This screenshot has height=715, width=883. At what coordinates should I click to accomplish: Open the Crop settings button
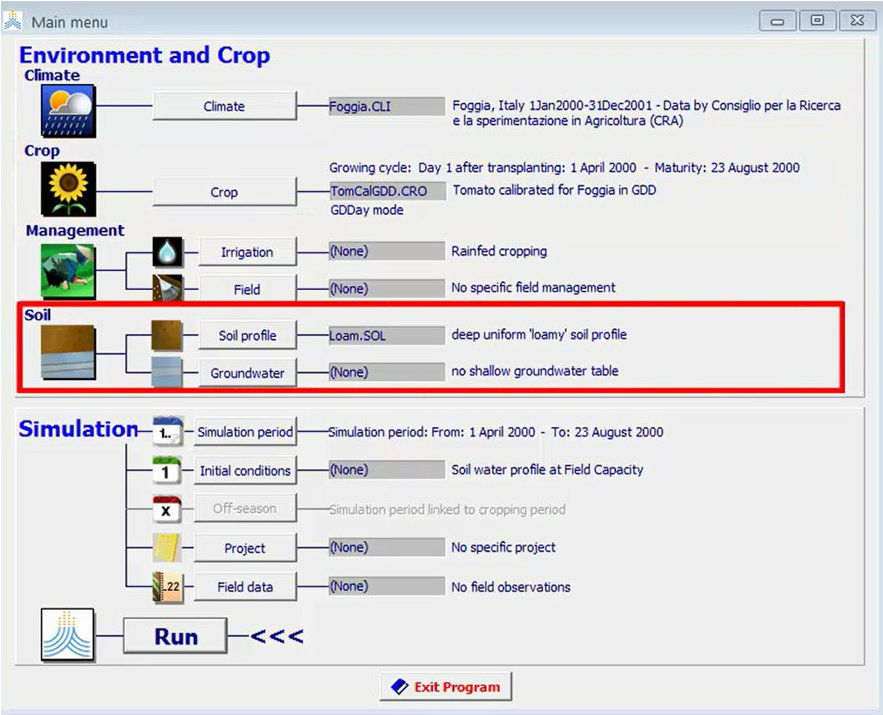[x=224, y=192]
